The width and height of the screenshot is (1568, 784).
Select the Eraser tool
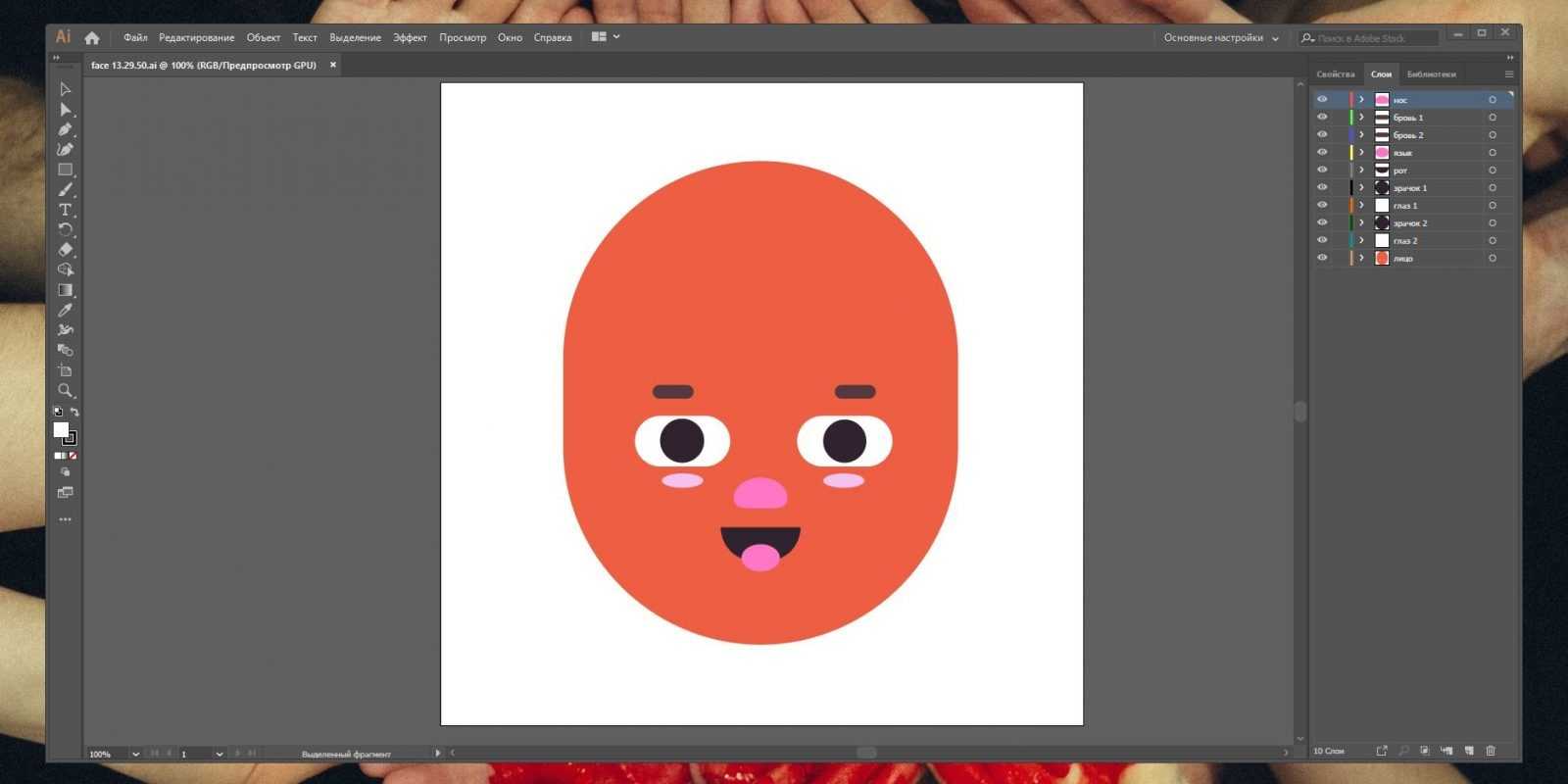pyautogui.click(x=66, y=250)
